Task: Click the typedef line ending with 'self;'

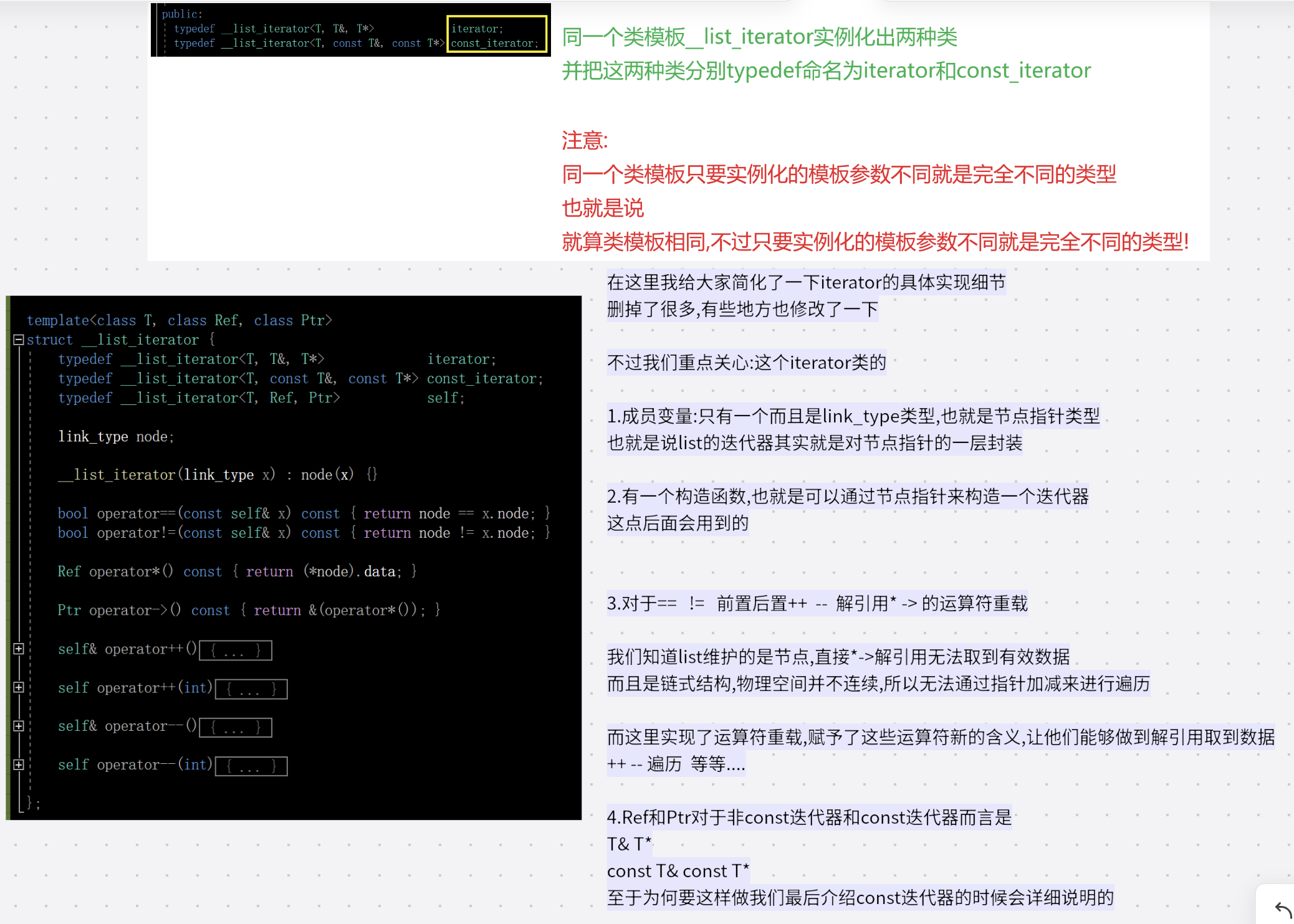Action: click(x=261, y=398)
